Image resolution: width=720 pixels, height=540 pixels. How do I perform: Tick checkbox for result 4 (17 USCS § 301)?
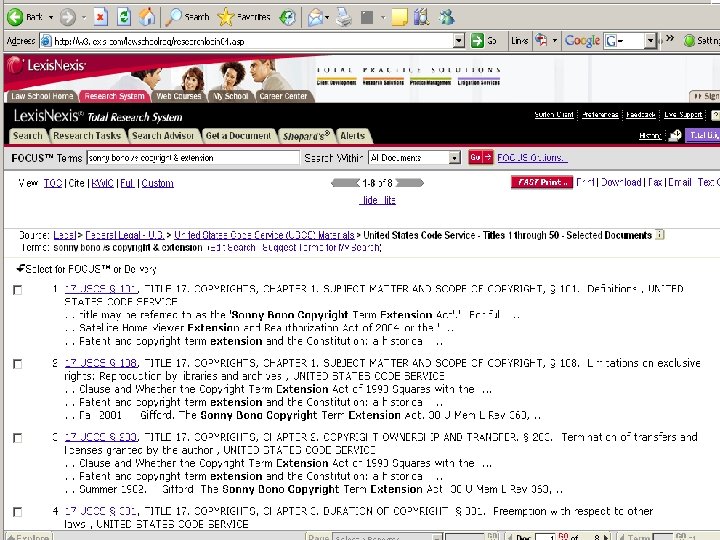(17, 512)
